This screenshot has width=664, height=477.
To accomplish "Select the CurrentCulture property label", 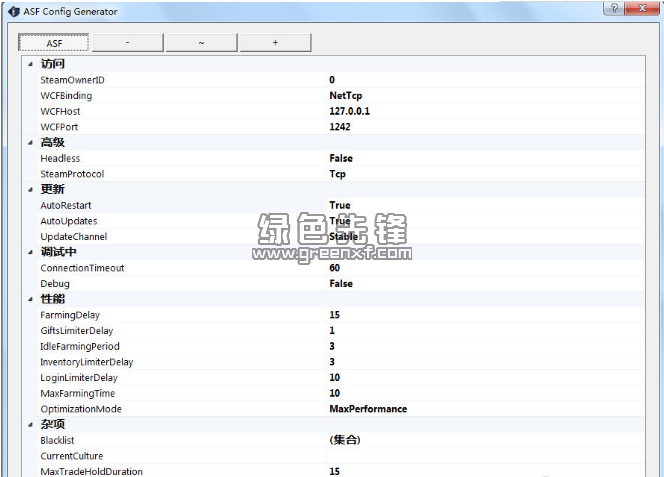I will (72, 456).
